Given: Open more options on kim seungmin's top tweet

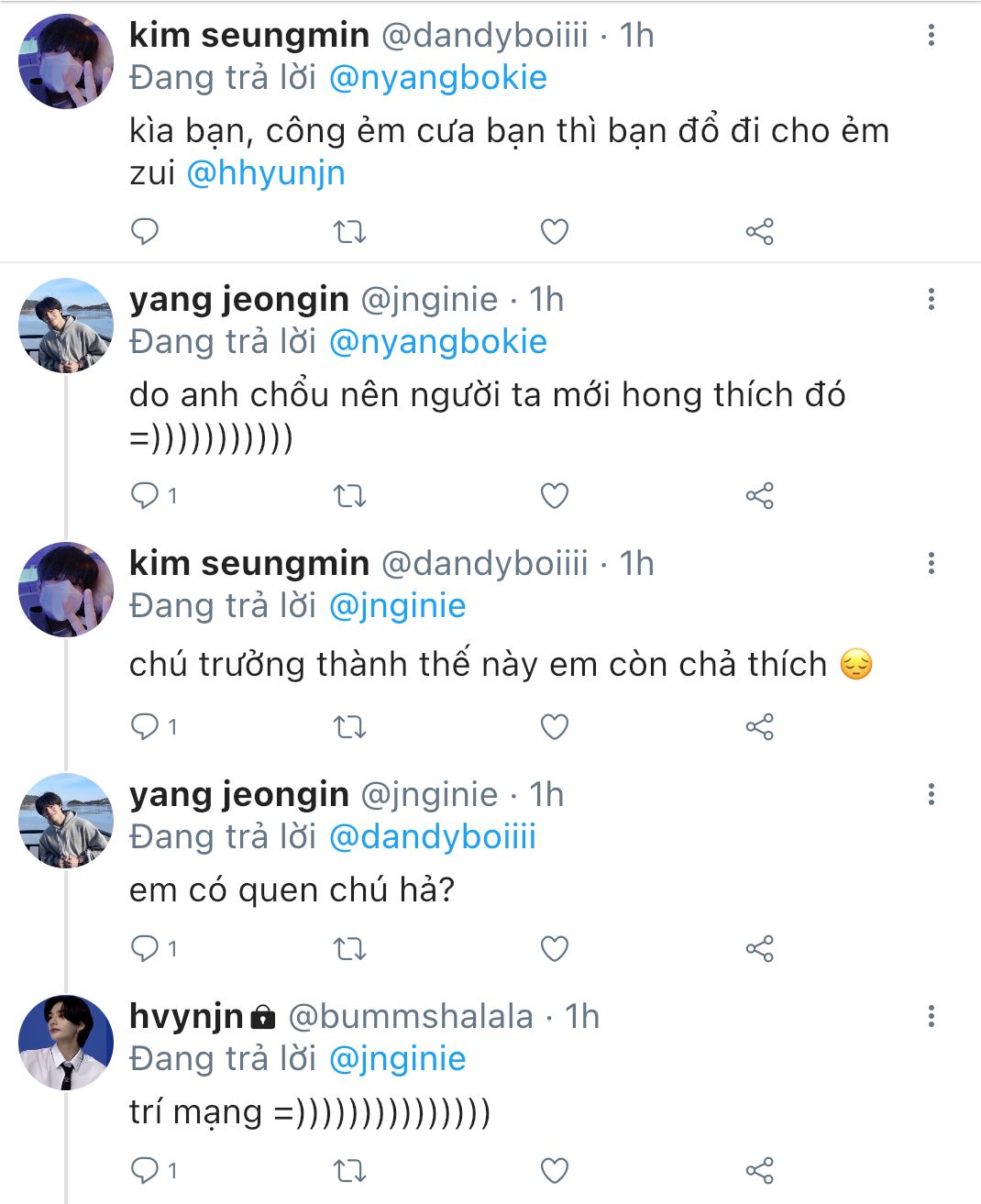Looking at the screenshot, I should point(931,36).
